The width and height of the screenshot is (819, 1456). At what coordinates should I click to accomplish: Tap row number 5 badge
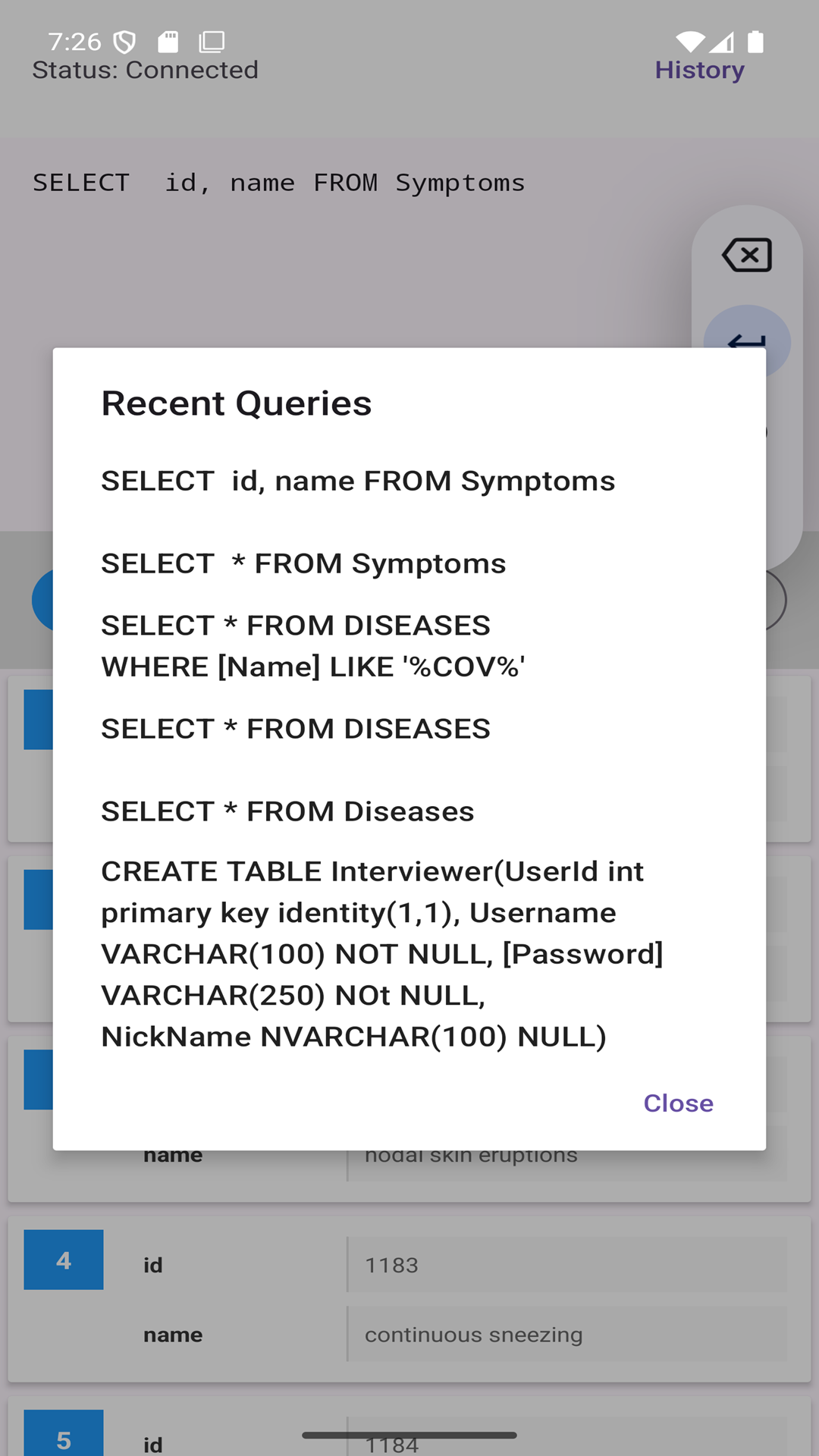[64, 1437]
